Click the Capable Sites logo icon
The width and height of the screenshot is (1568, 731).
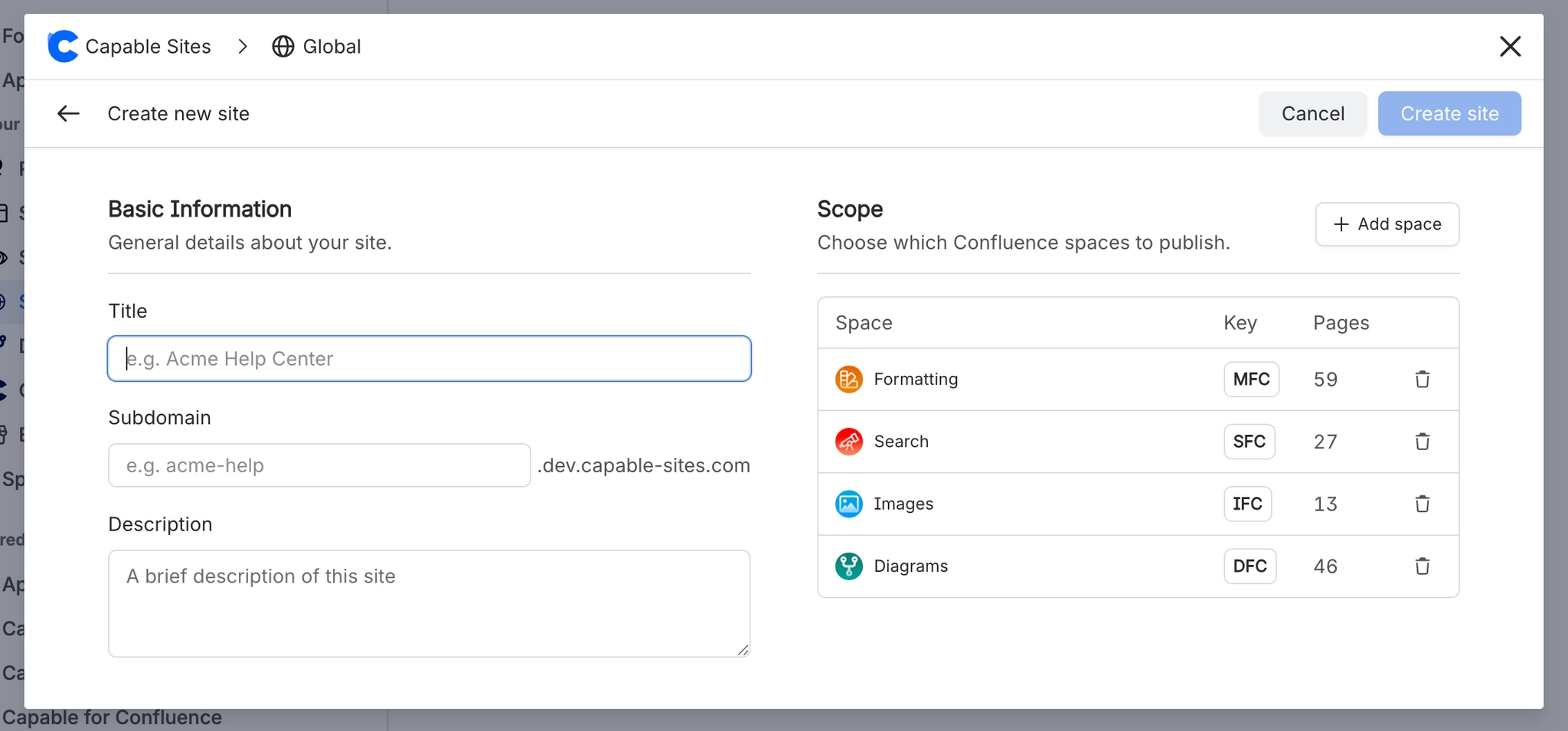click(x=63, y=47)
